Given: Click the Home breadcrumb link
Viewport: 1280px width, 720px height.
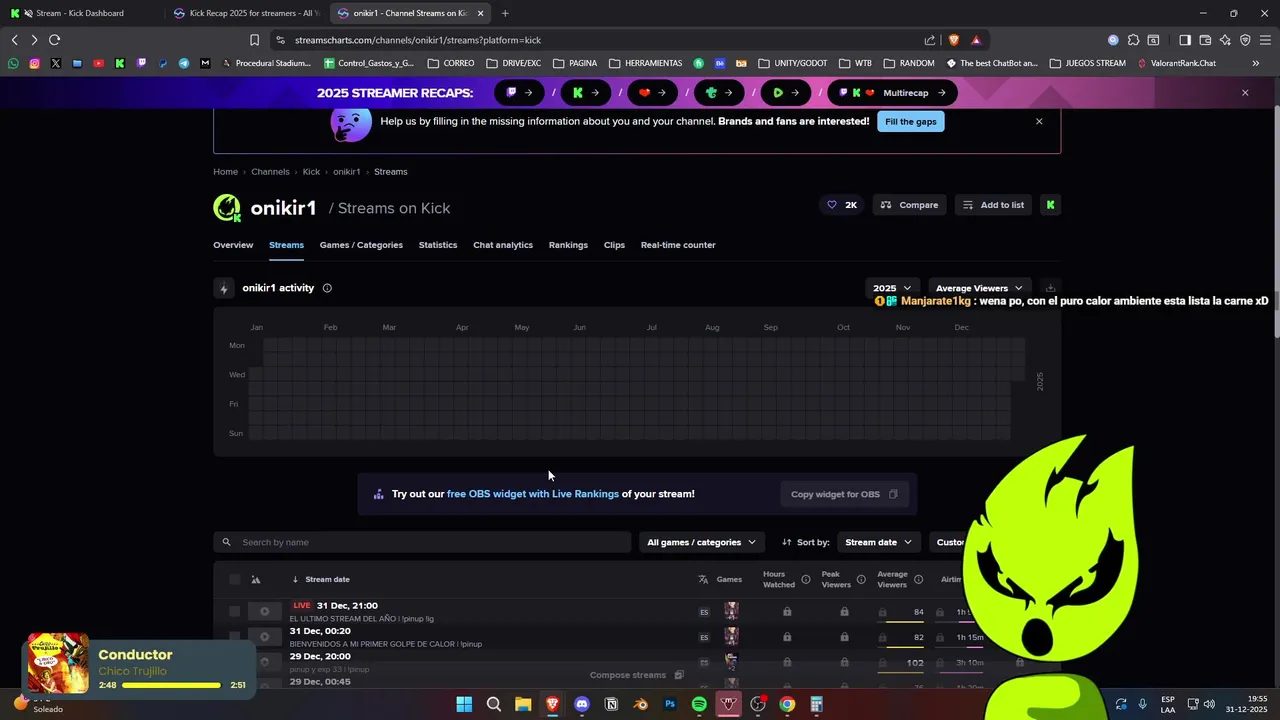Looking at the screenshot, I should point(225,172).
